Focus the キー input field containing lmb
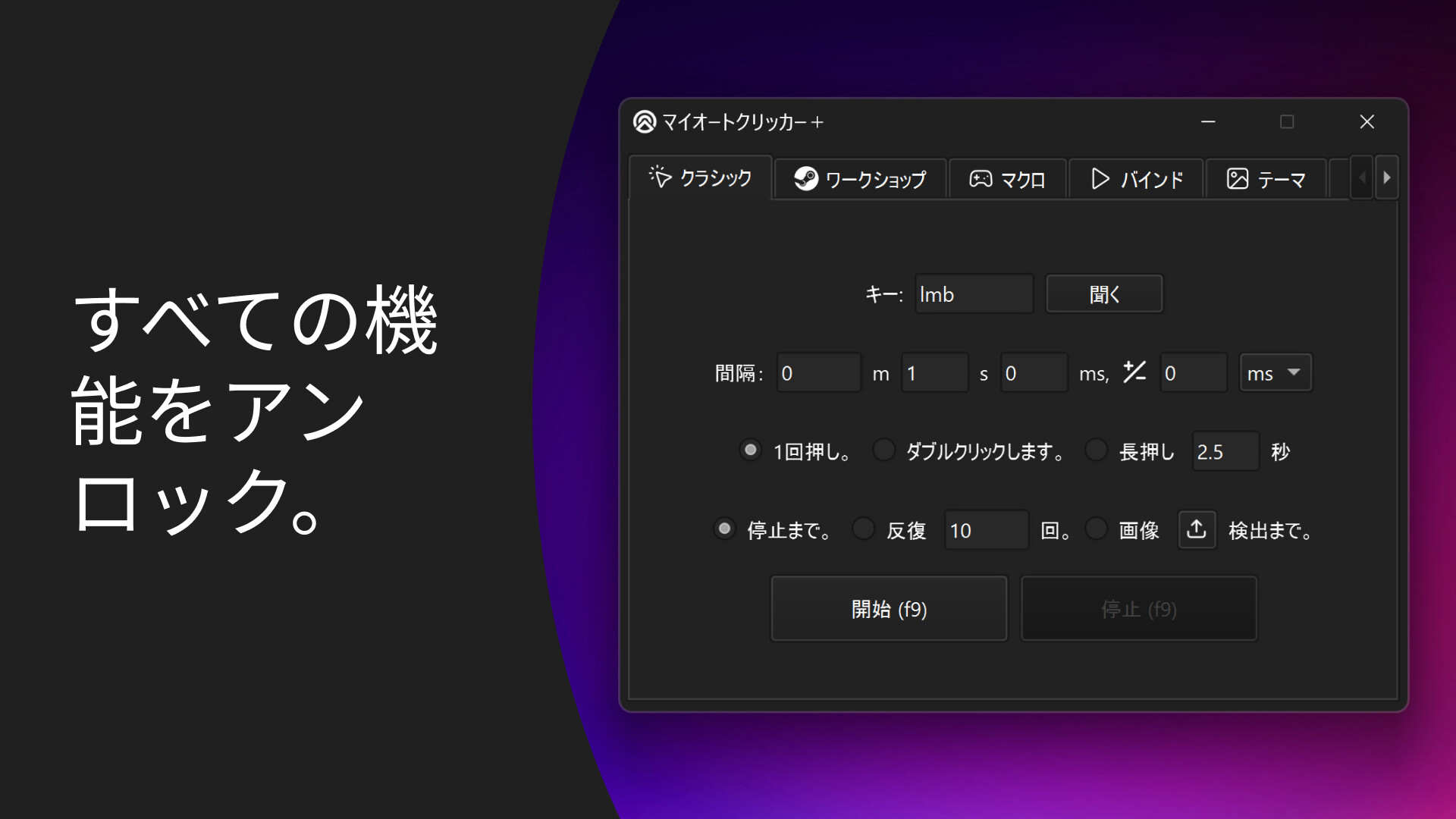 (974, 293)
